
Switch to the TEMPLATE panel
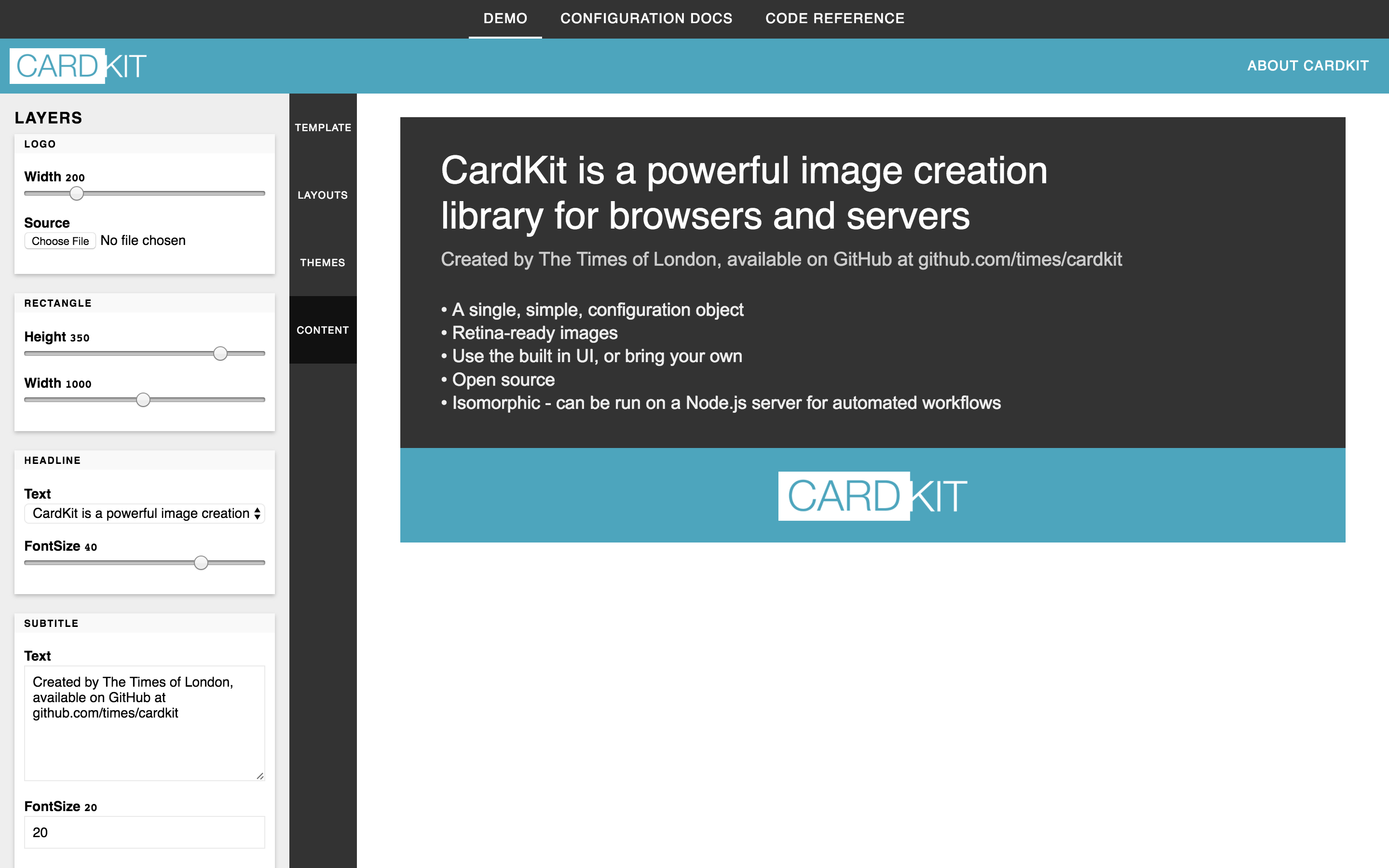[323, 127]
